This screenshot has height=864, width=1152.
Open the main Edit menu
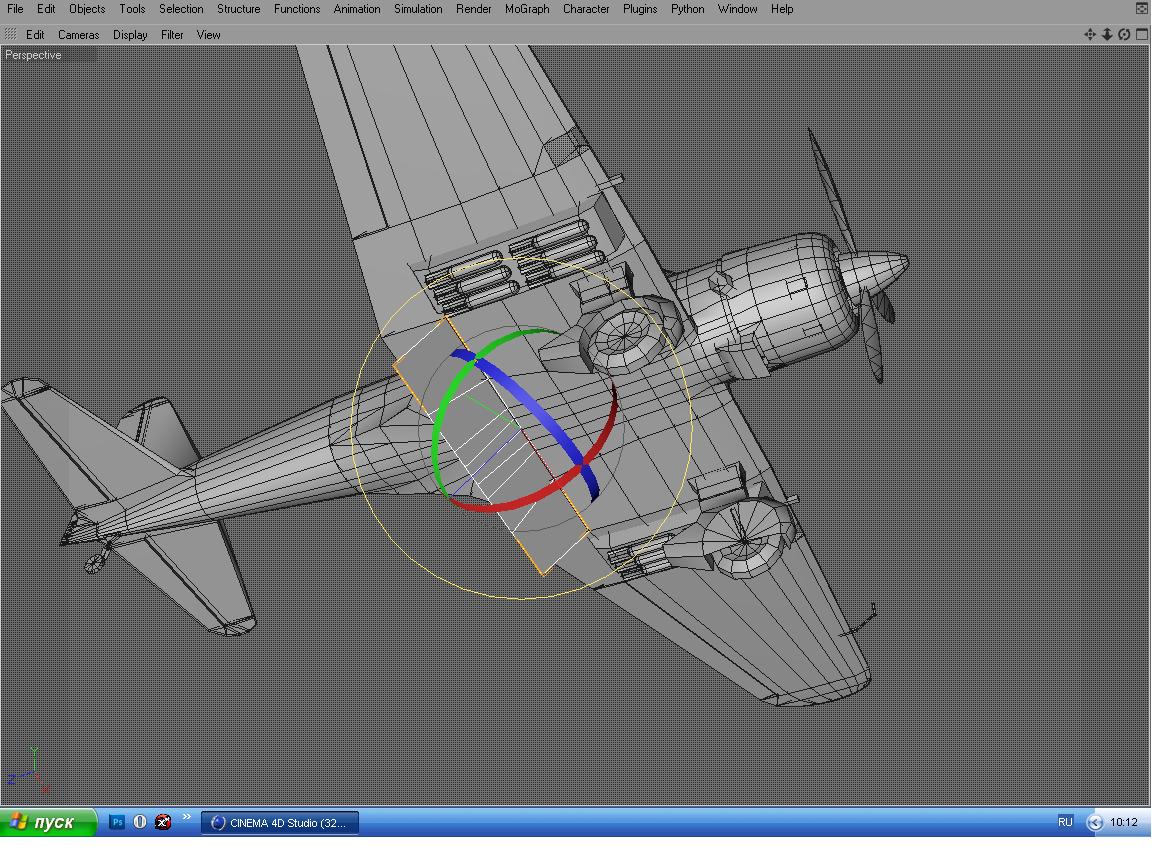[46, 9]
